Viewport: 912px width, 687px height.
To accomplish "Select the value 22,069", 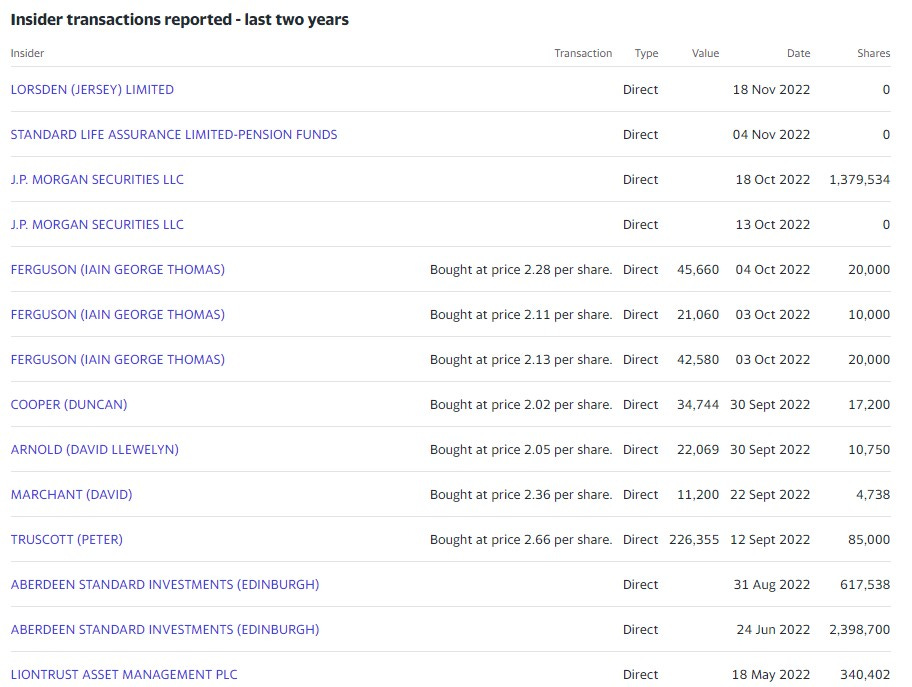I will (698, 450).
